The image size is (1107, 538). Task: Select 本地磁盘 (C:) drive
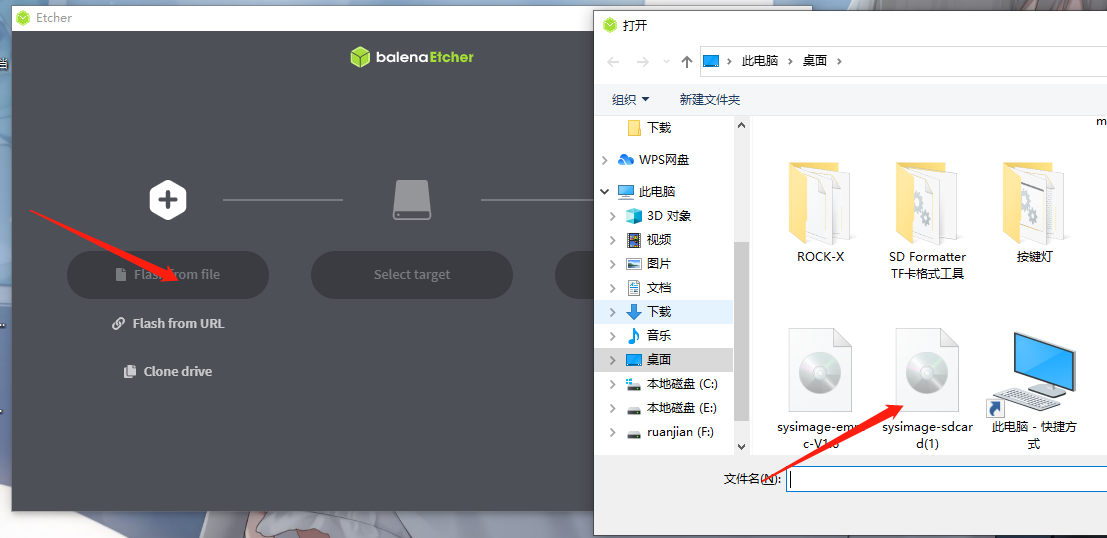(x=682, y=384)
